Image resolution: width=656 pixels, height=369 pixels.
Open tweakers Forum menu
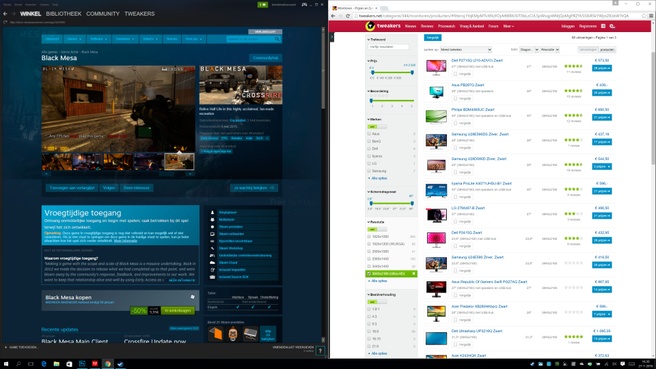pos(493,26)
